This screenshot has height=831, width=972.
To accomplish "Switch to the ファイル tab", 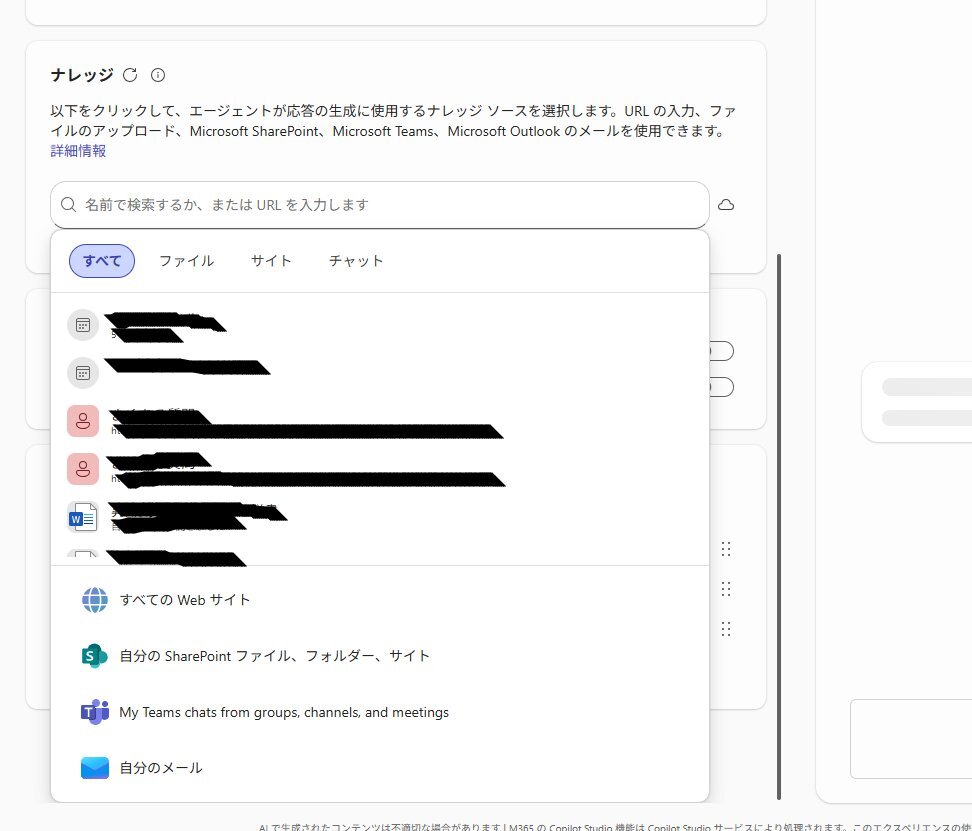I will click(x=187, y=261).
